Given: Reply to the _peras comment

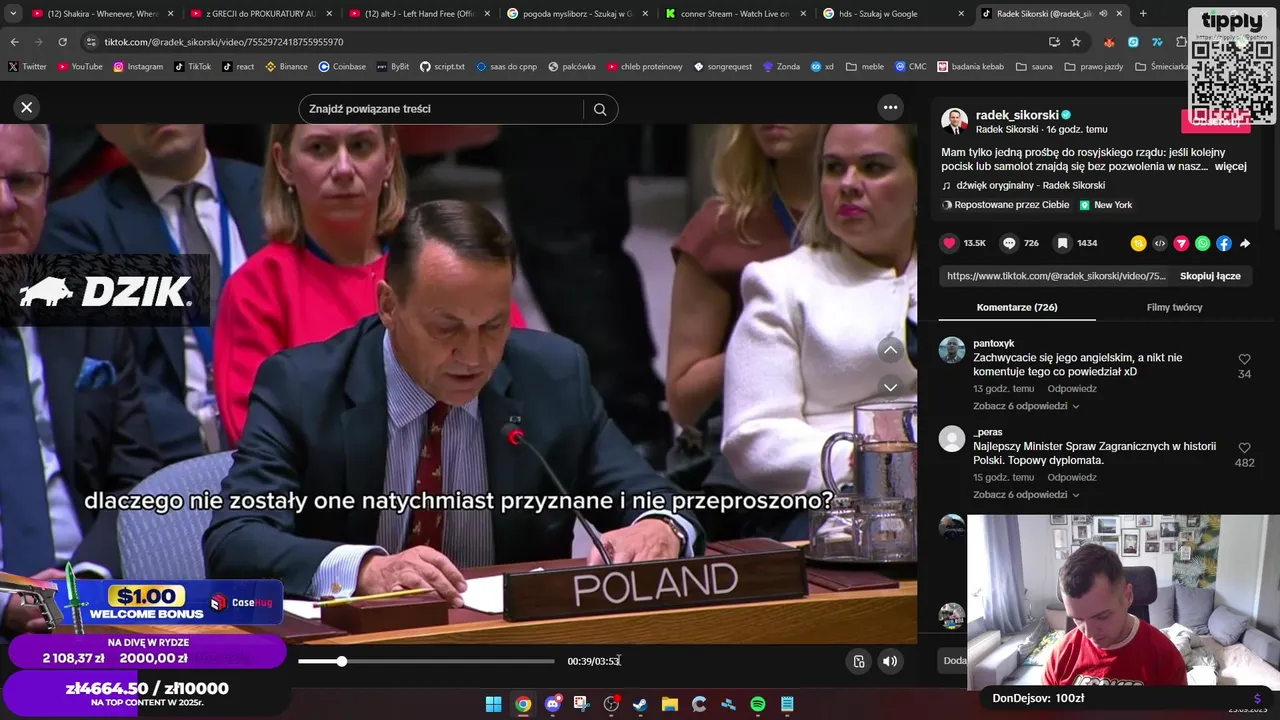Looking at the screenshot, I should [1072, 477].
